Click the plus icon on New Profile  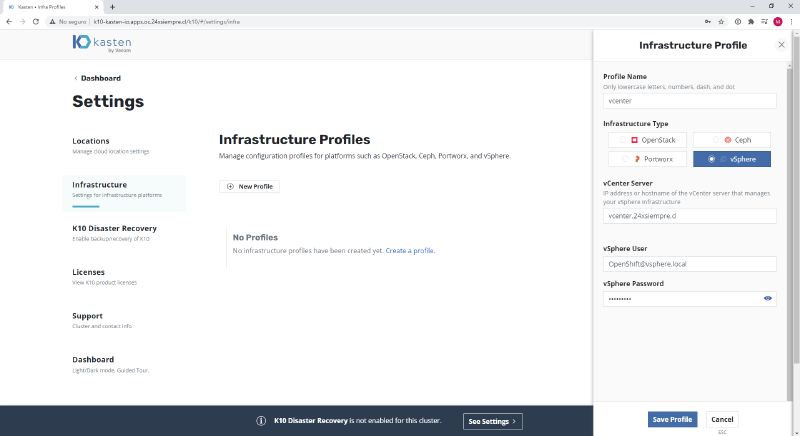point(230,187)
